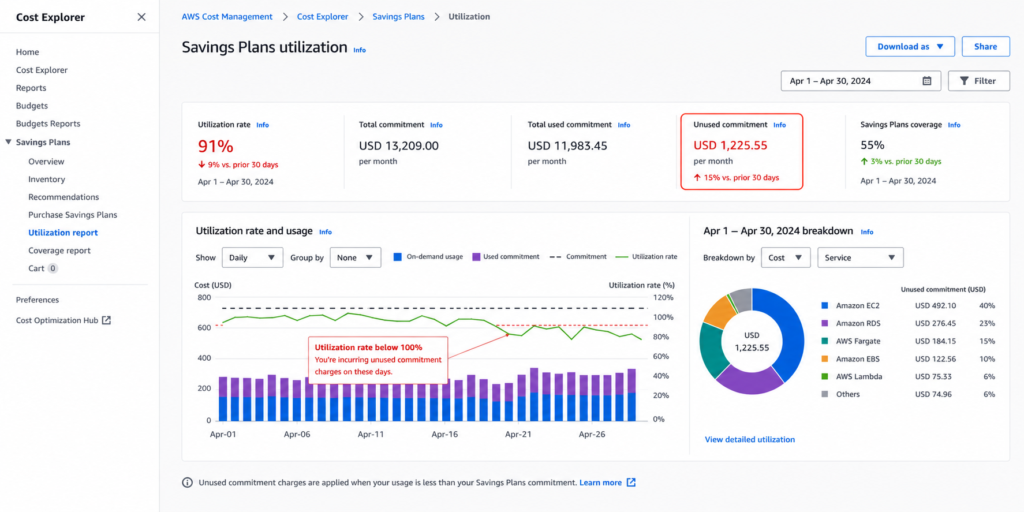Collapse the Savings Plans sidebar section
The height and width of the screenshot is (512, 1024).
click(x=8, y=142)
